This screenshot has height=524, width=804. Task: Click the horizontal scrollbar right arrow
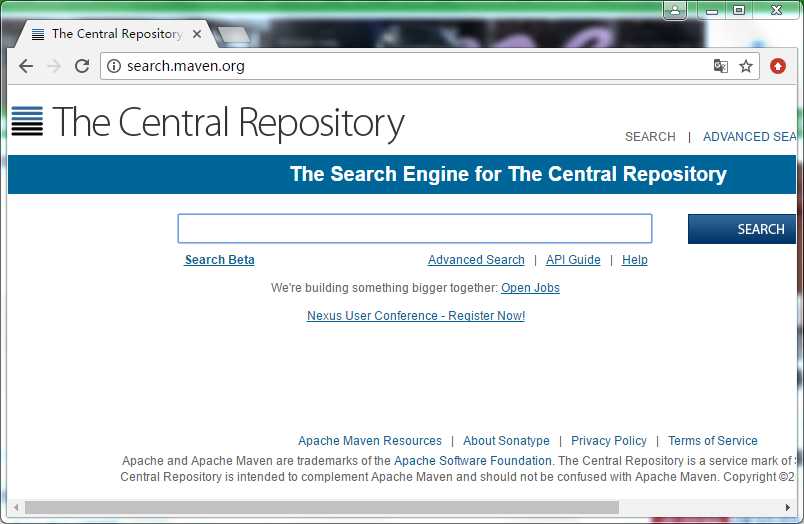tap(788, 508)
